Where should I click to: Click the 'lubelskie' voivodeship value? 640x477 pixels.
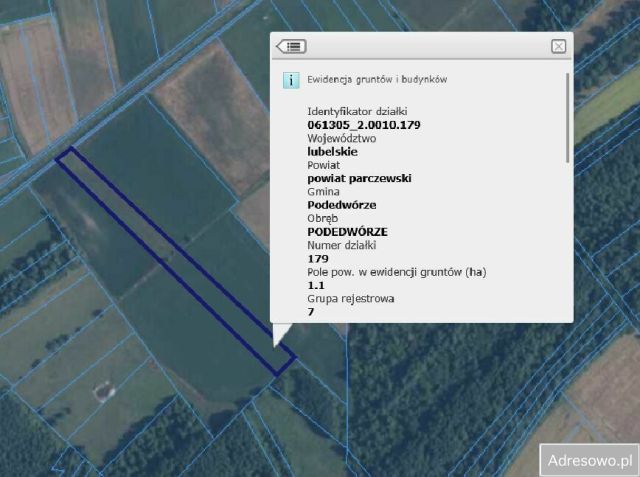click(x=332, y=152)
